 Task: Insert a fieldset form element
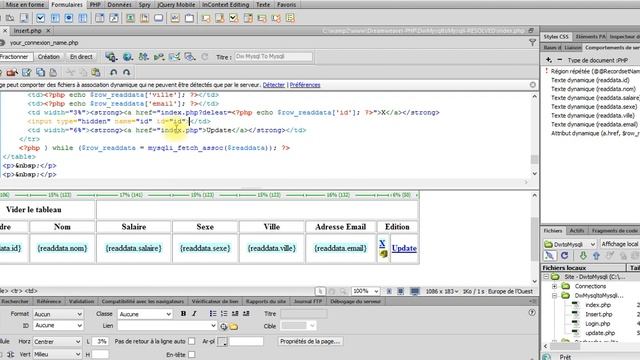[189, 18]
